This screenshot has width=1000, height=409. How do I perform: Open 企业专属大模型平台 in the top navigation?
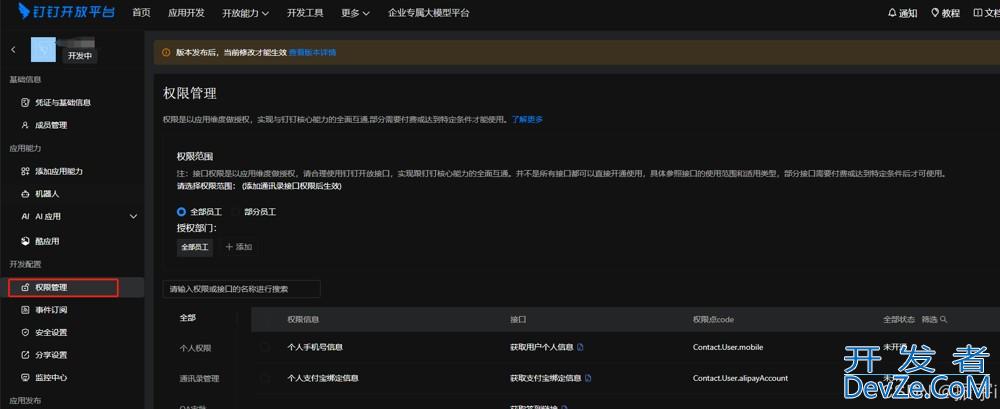(429, 13)
